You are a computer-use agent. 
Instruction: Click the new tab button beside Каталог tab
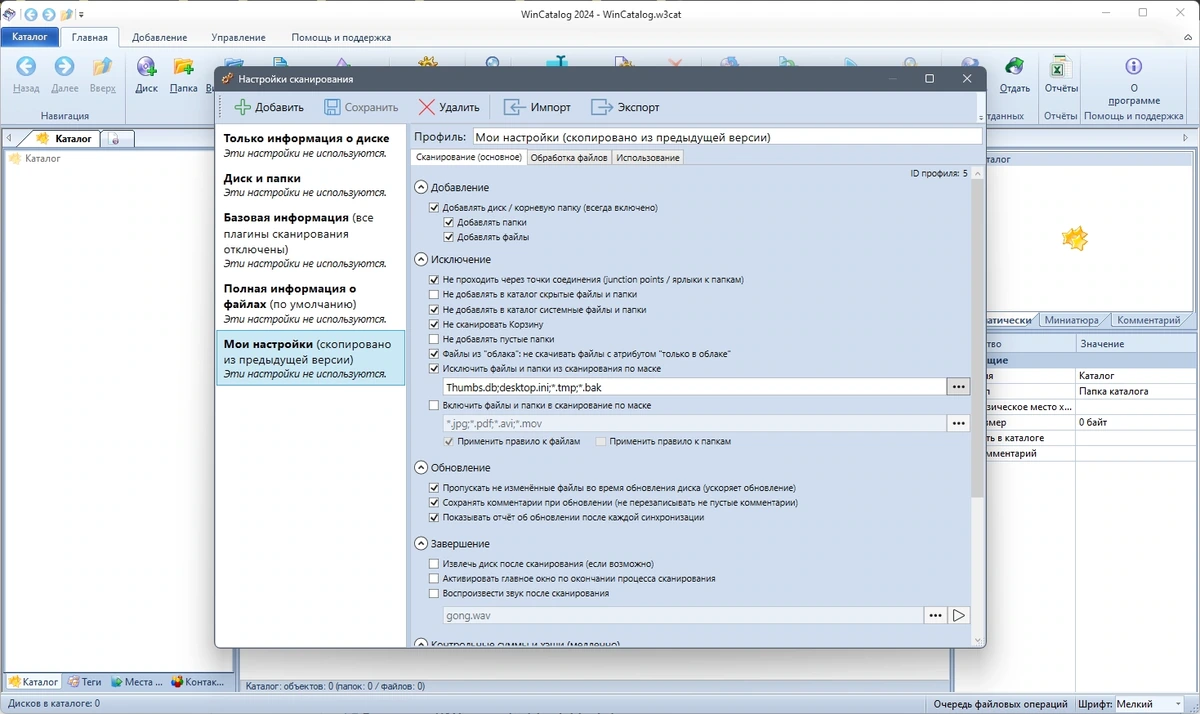pyautogui.click(x=116, y=139)
